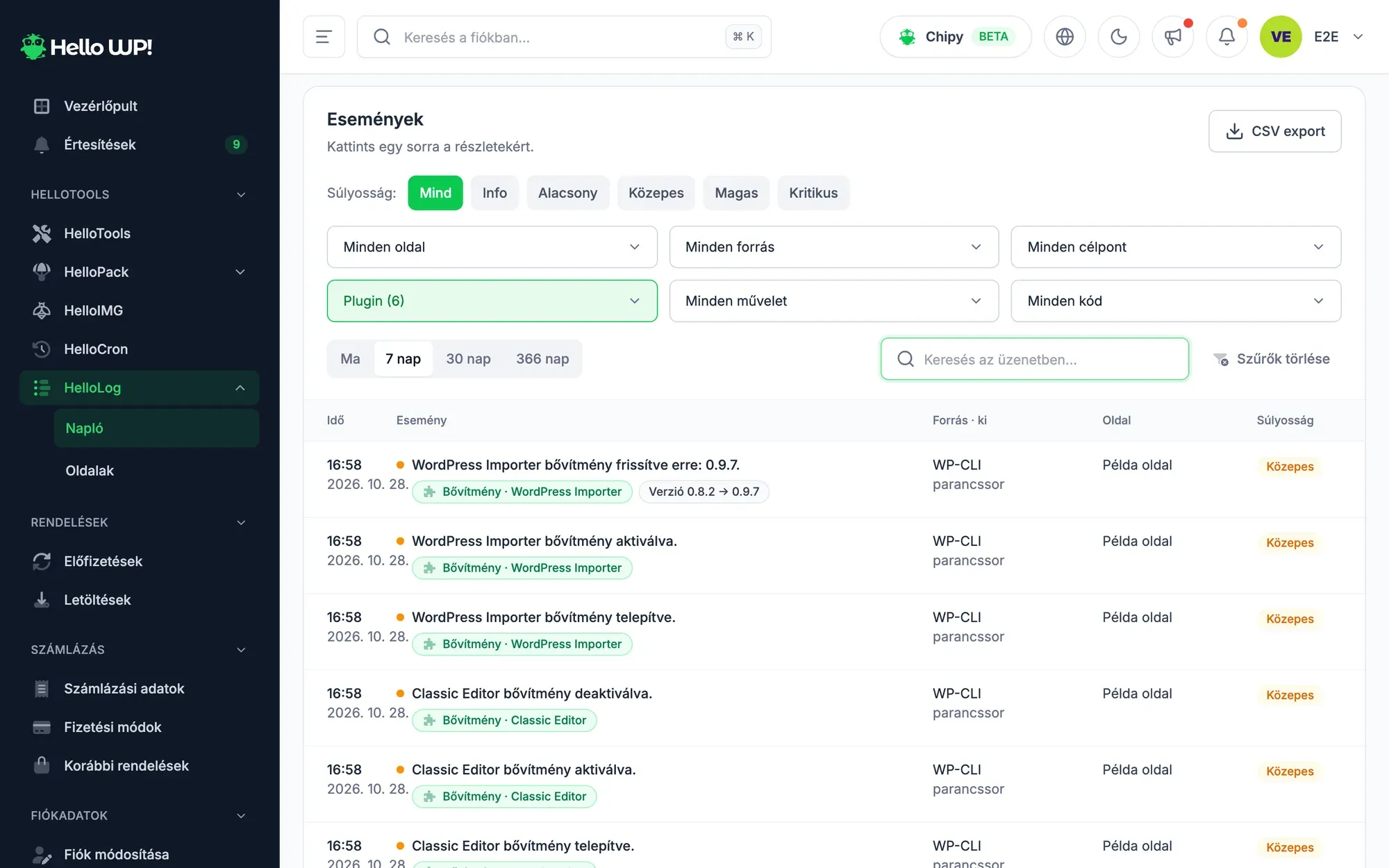Open the announcements megaphone icon

(x=1172, y=37)
